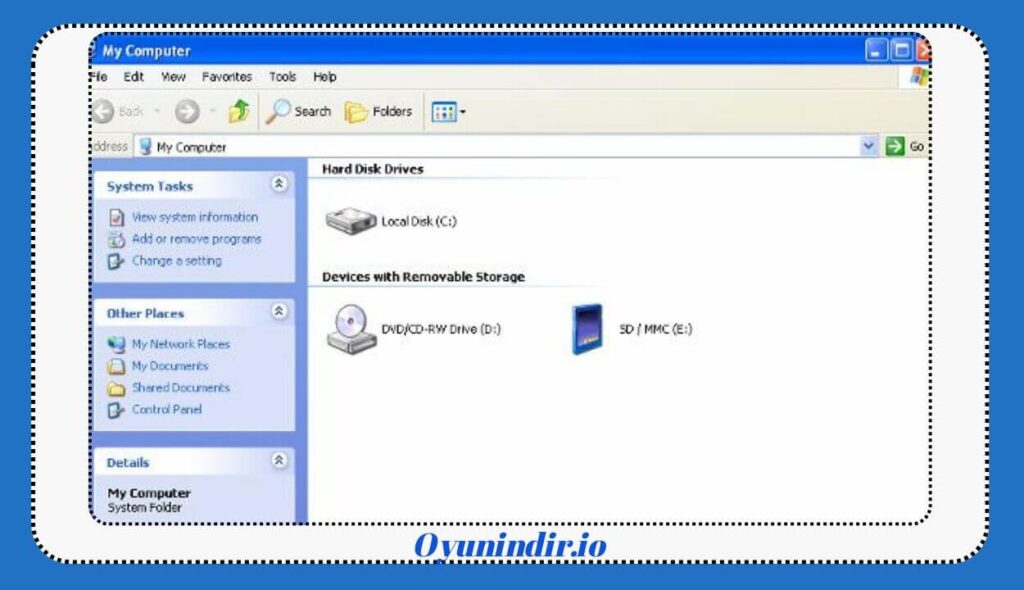Click the Control Panel icon

[x=116, y=410]
